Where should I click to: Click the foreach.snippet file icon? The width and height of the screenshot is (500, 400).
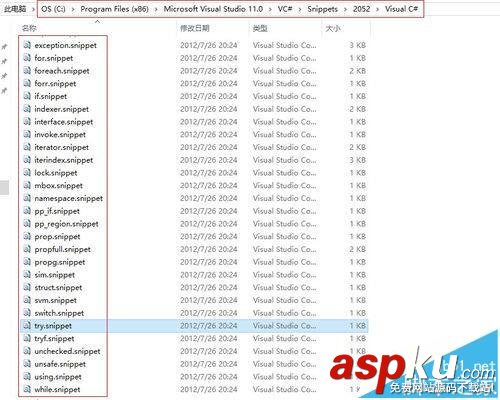pyautogui.click(x=27, y=71)
